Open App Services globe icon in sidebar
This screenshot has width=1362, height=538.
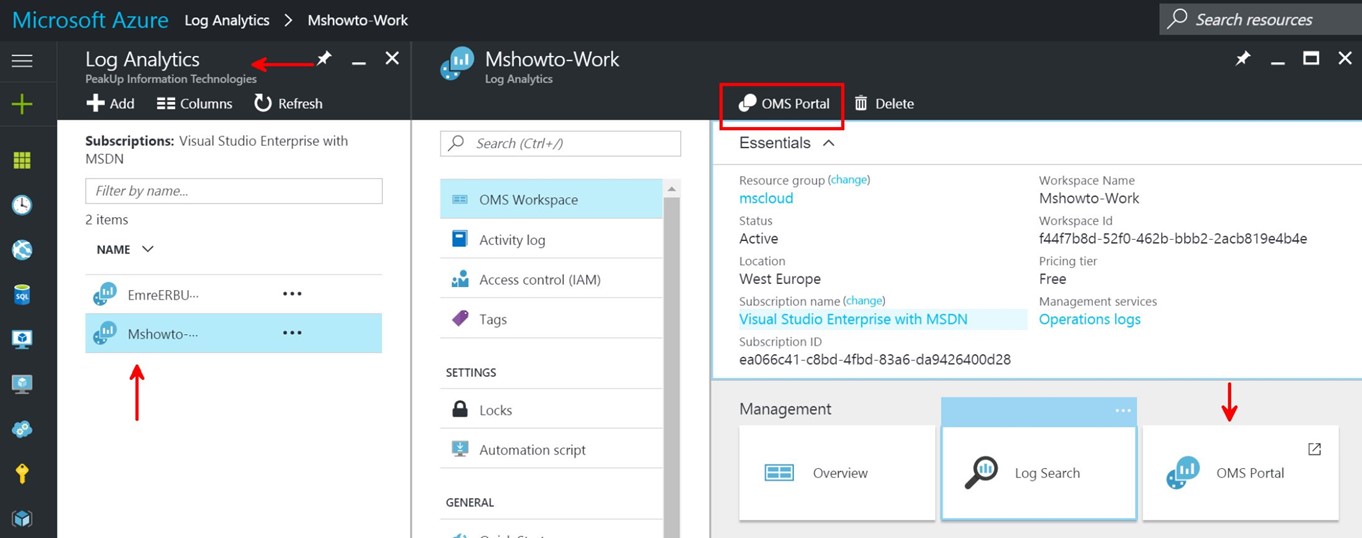click(x=22, y=250)
